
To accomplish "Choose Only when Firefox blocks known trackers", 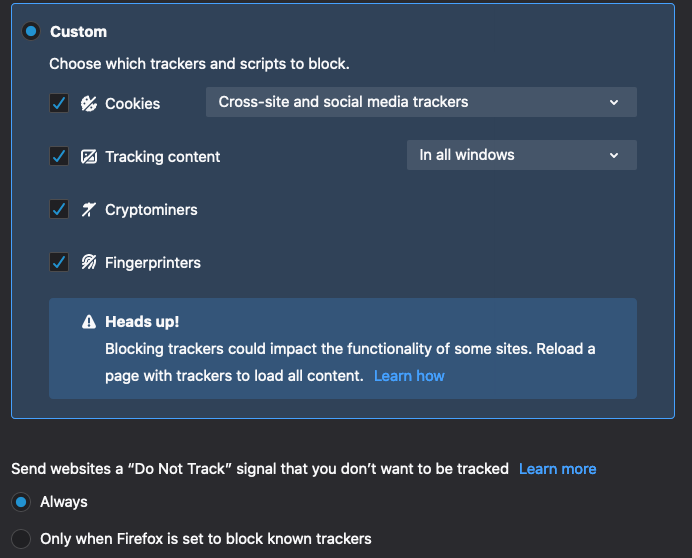I will coord(20,539).
